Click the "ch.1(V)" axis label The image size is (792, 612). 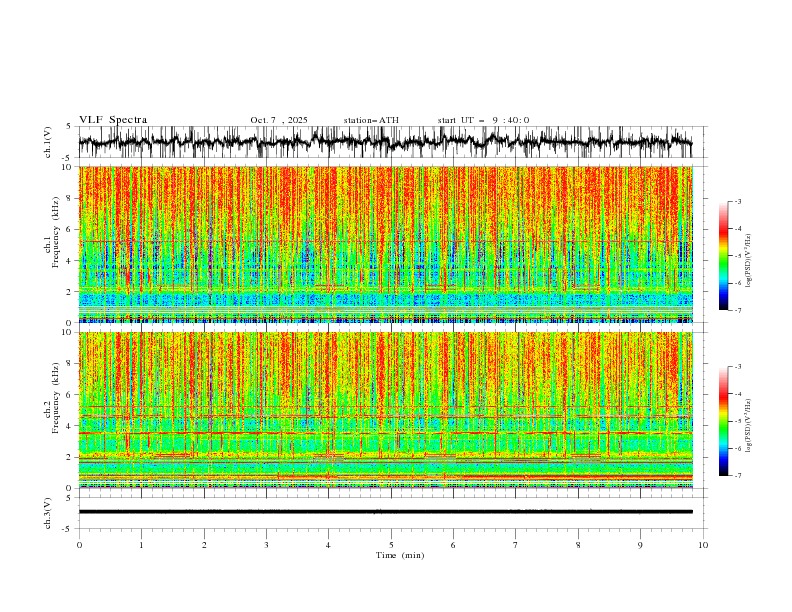(48, 142)
